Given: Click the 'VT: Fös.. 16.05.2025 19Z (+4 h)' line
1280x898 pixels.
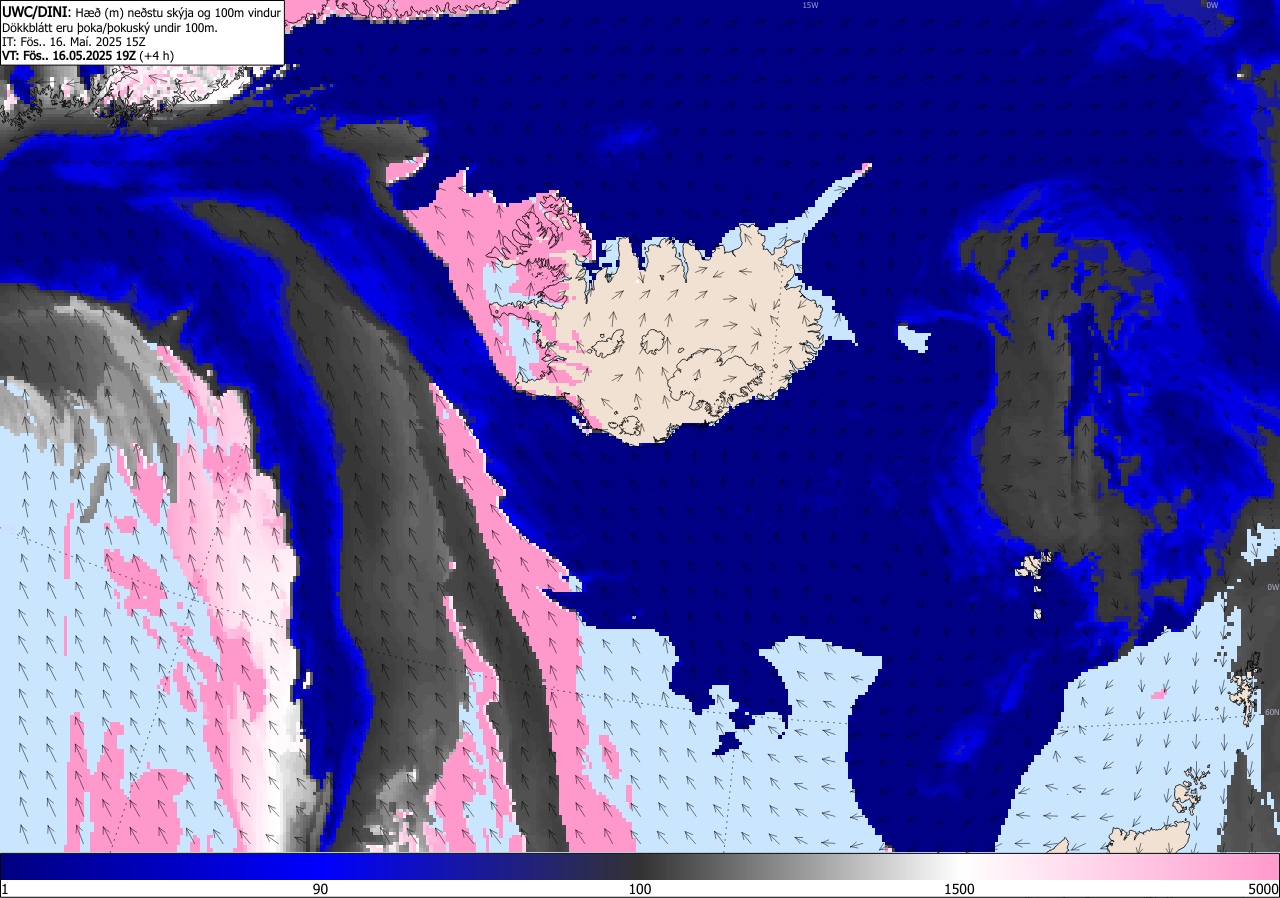Looking at the screenshot, I should click(88, 56).
